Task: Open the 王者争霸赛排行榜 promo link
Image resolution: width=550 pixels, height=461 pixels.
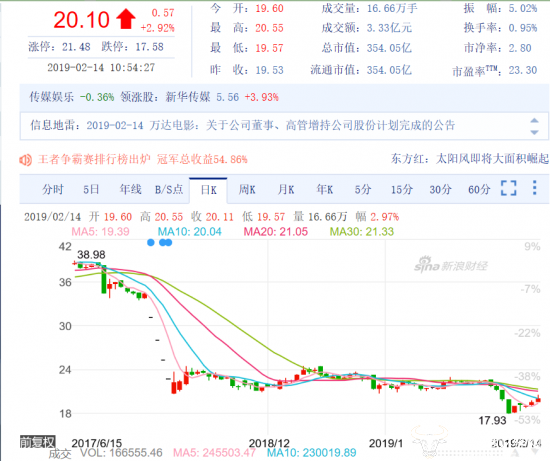Action: pos(142,160)
